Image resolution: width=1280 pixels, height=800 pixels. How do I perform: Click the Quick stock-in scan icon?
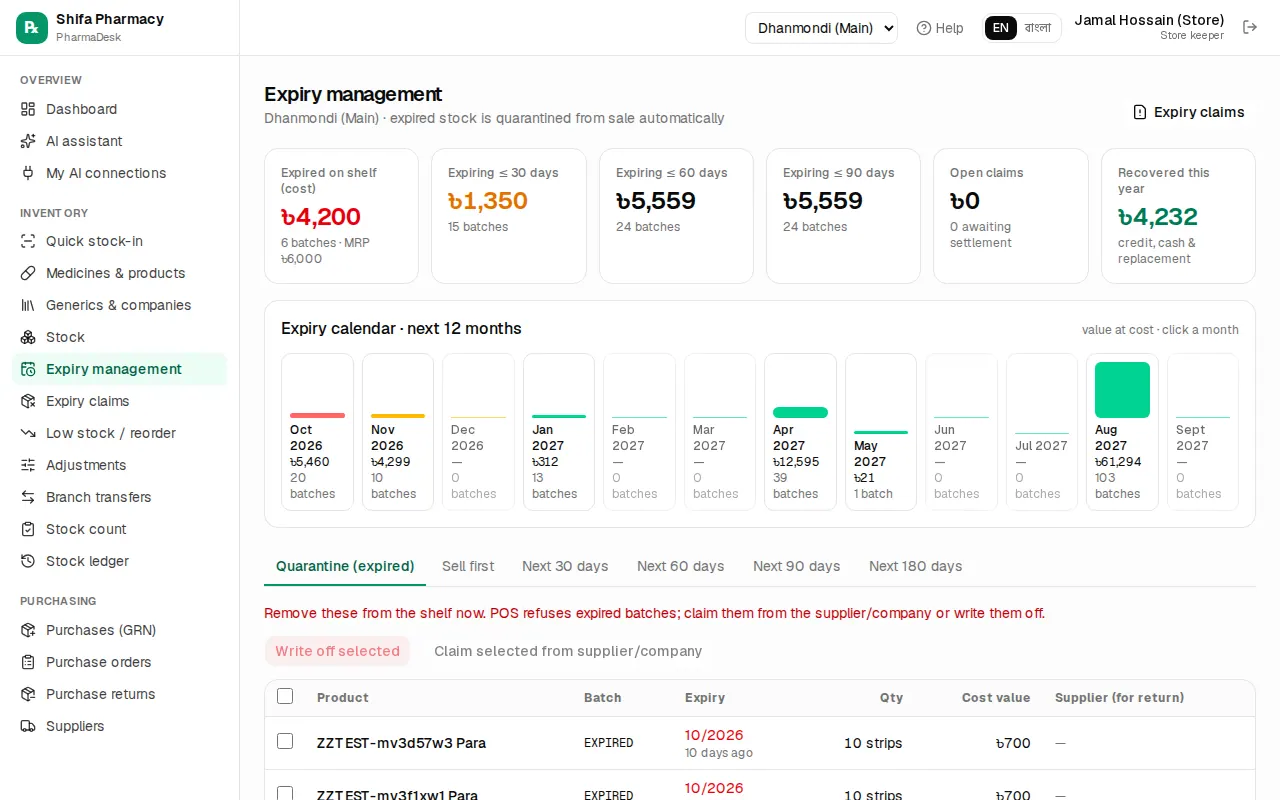(28, 241)
